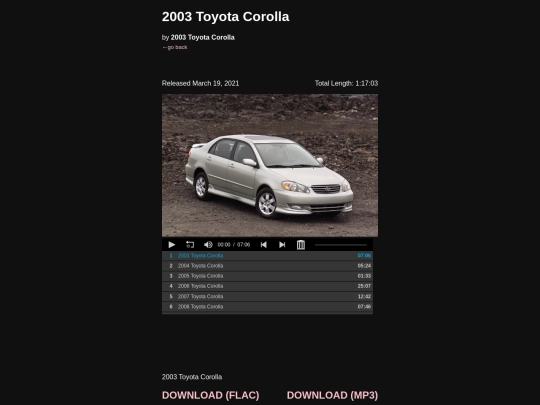This screenshot has width=540, height=405.
Task: Click the "go back" link
Action: [x=175, y=47]
